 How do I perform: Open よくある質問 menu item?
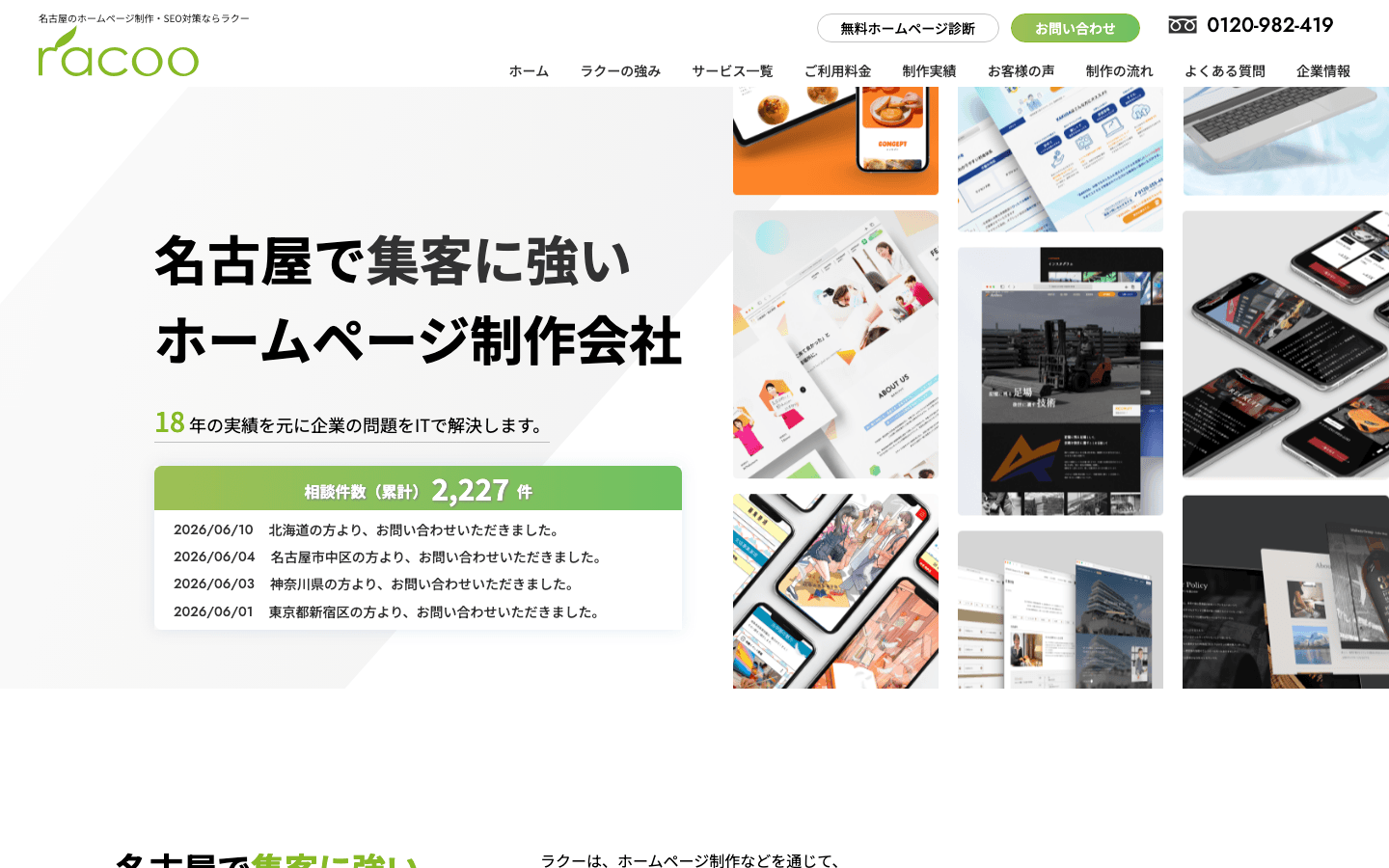pos(1224,70)
